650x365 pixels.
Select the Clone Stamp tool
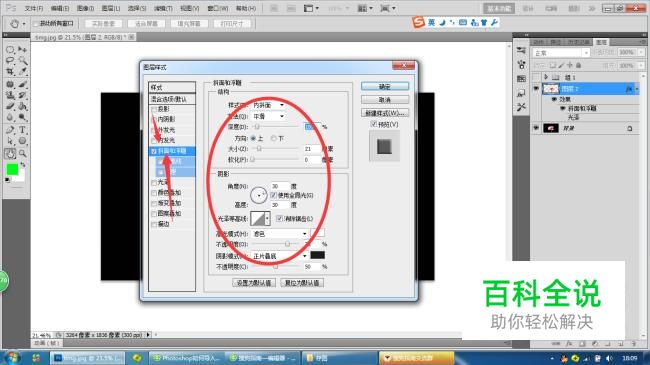[10, 95]
